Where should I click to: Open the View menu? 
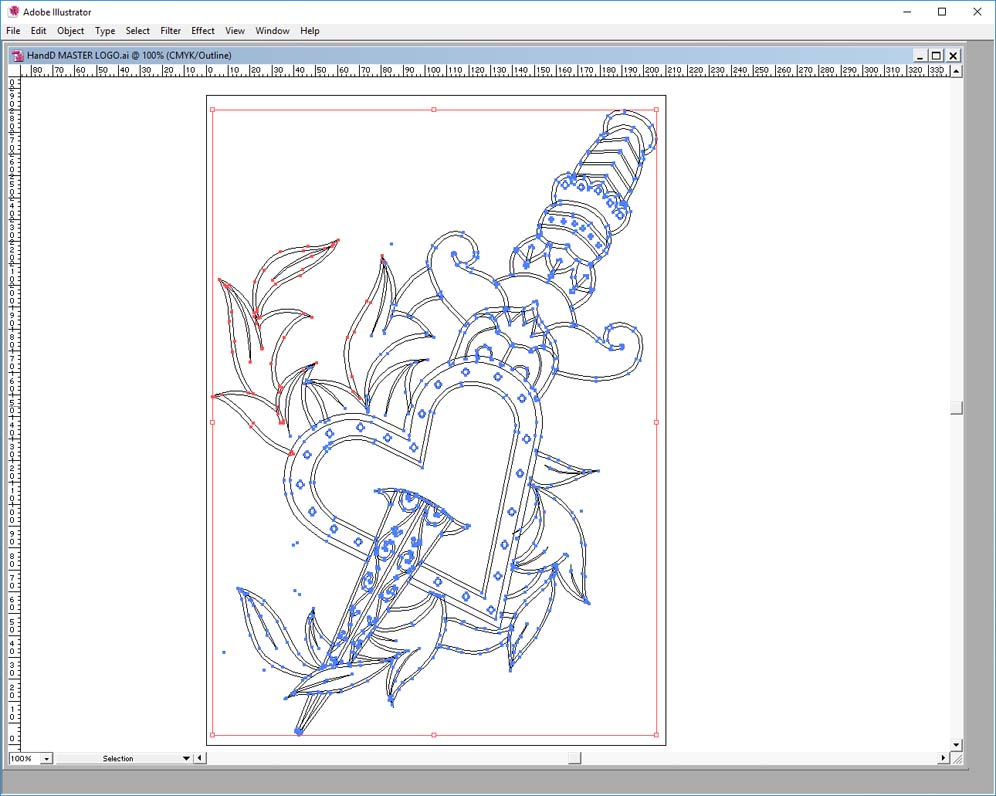tap(235, 31)
